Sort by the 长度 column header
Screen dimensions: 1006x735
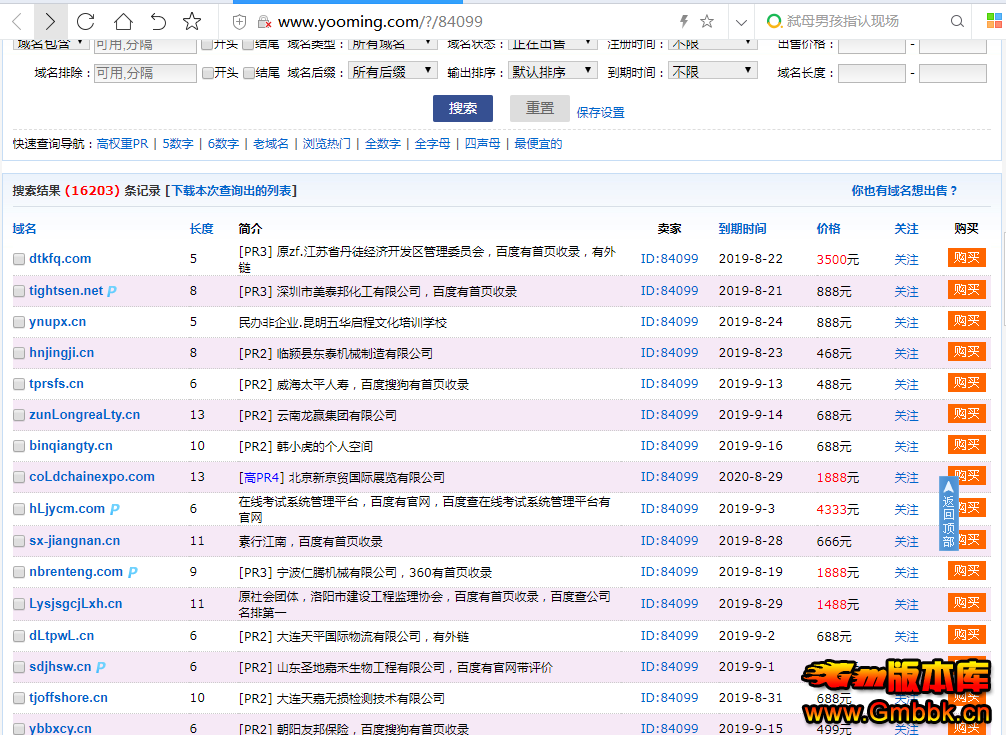click(201, 229)
